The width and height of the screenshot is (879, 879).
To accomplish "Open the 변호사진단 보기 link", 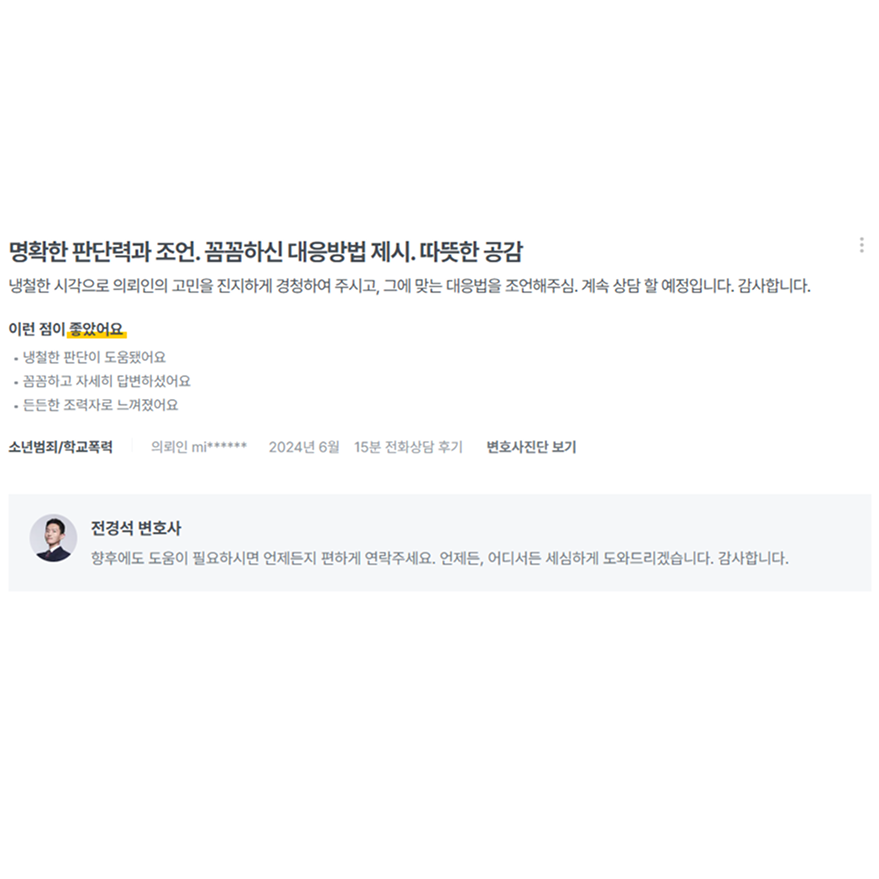I will pos(531,447).
